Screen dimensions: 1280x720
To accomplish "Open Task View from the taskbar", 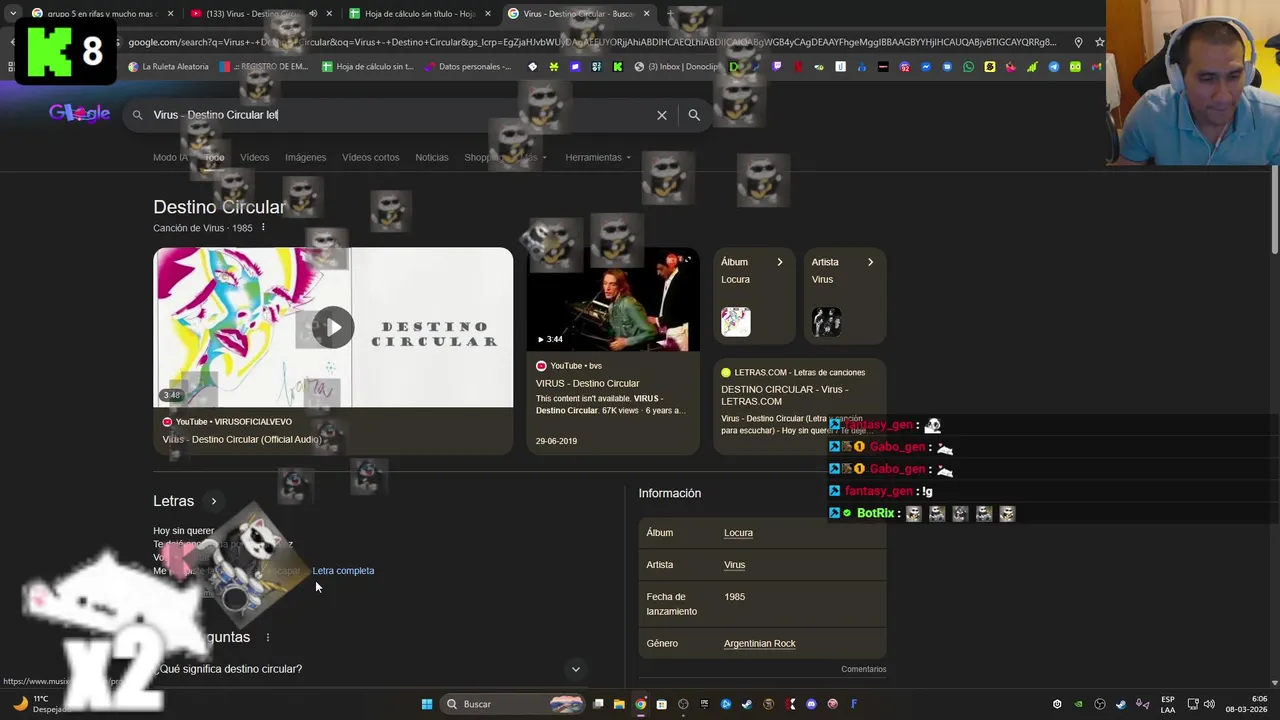I will tap(598, 704).
